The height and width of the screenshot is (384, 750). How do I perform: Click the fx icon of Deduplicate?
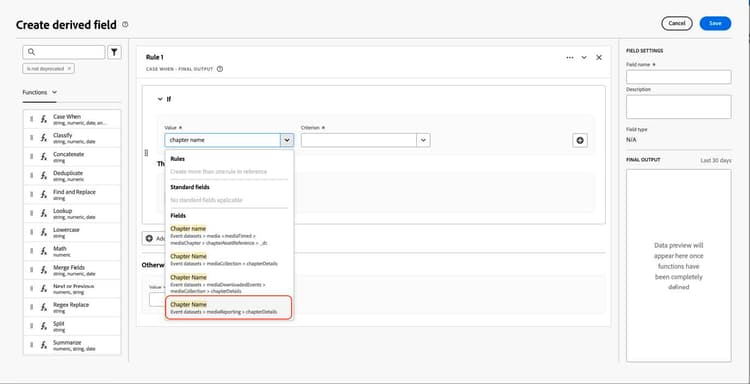tap(44, 176)
